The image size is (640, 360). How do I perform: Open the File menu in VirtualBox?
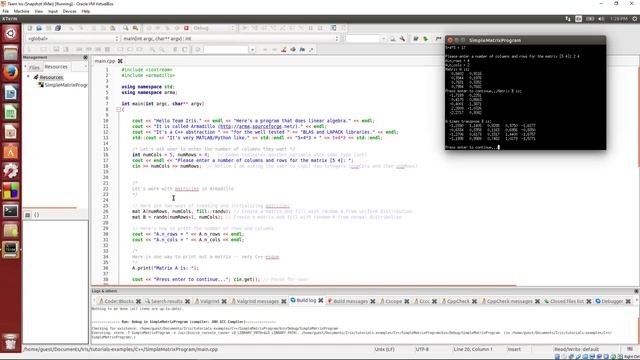5,11
